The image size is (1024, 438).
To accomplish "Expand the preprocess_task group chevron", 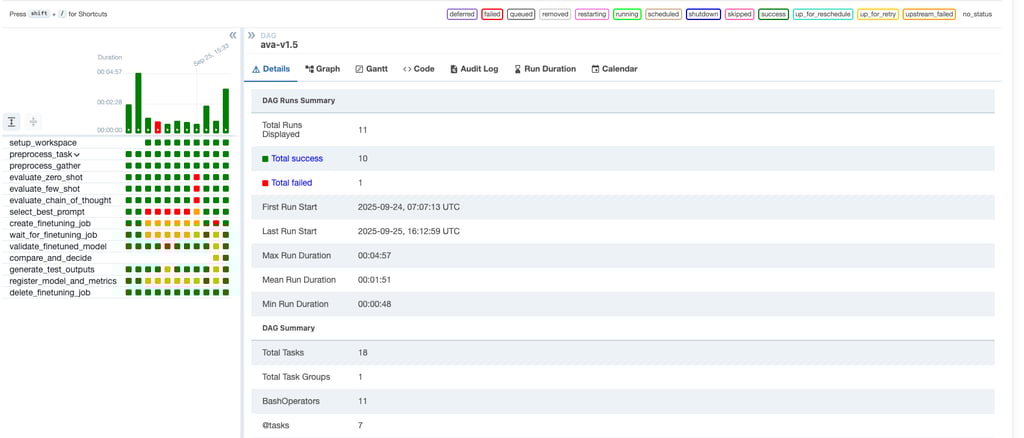I will point(77,155).
